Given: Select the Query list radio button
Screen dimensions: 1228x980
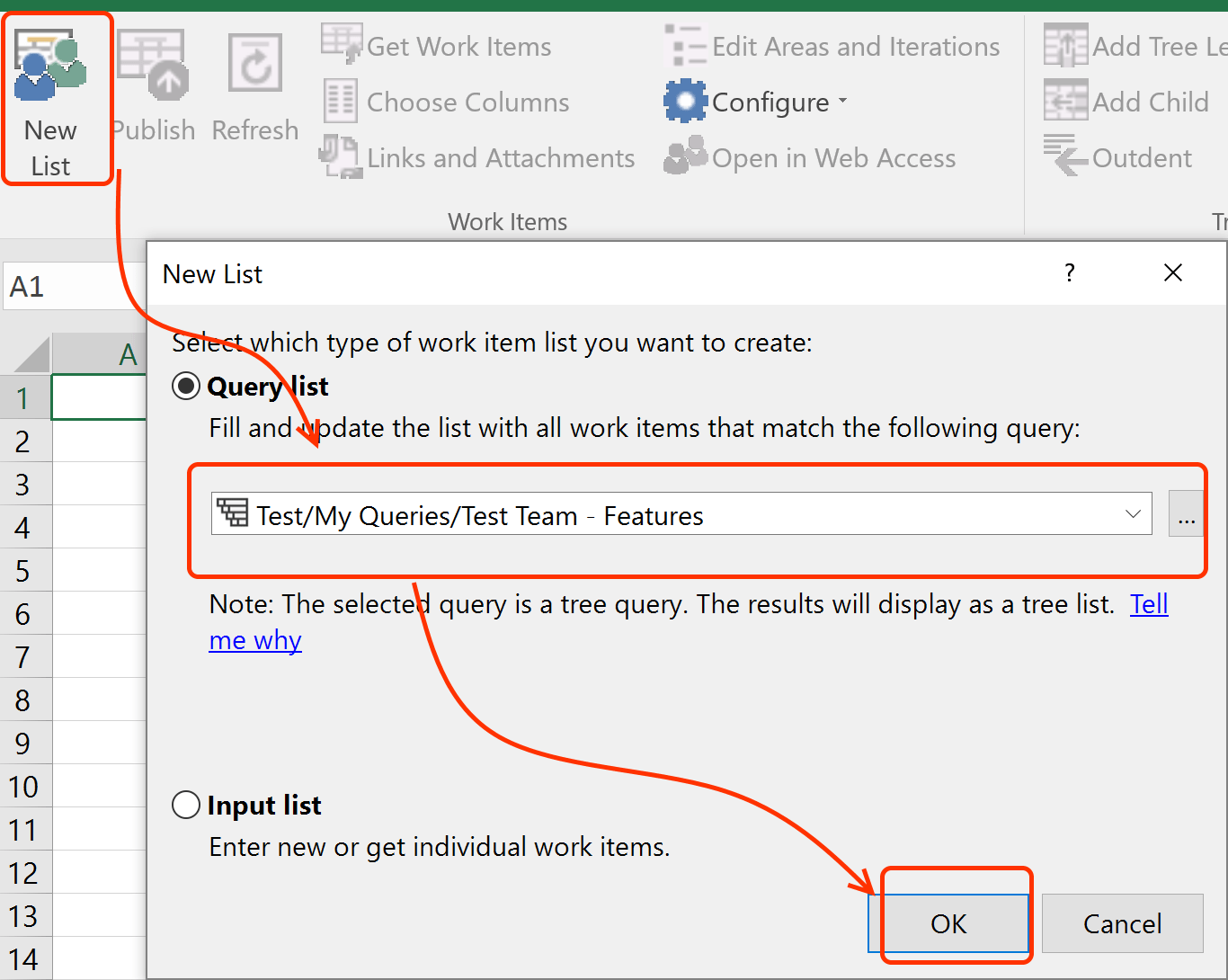Looking at the screenshot, I should pos(186,387).
